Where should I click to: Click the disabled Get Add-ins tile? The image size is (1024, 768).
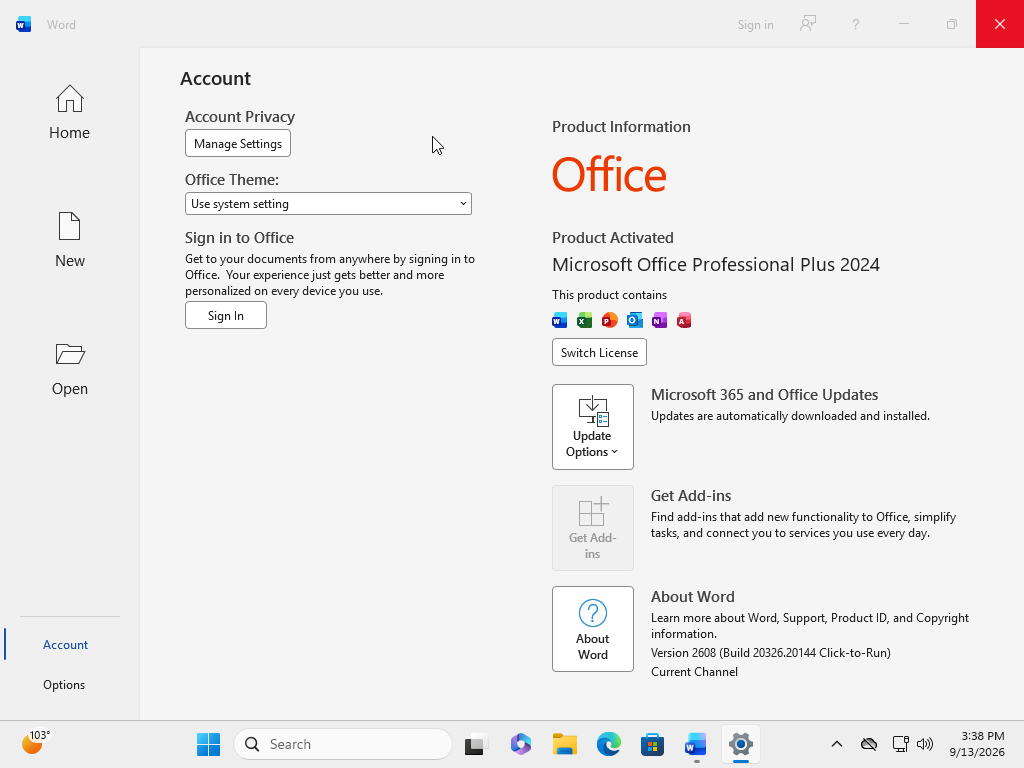(593, 528)
